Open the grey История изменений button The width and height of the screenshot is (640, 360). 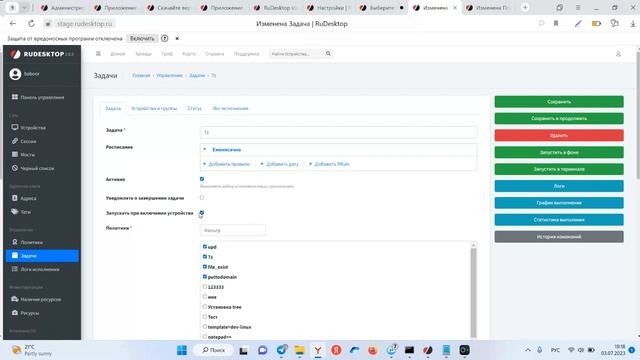tap(559, 236)
